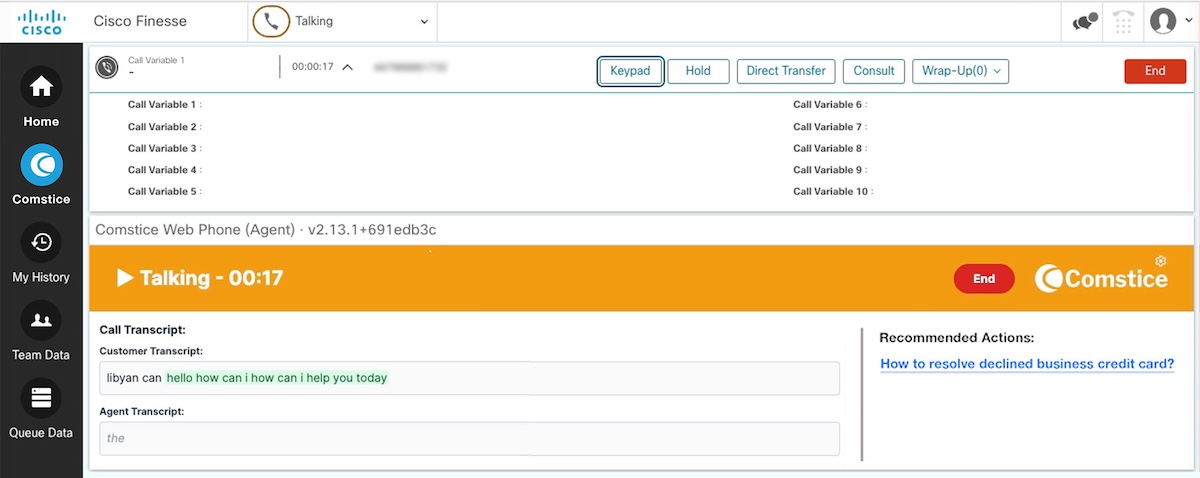Click the blurred caller phone number
1200x478 pixels.
pyautogui.click(x=410, y=67)
